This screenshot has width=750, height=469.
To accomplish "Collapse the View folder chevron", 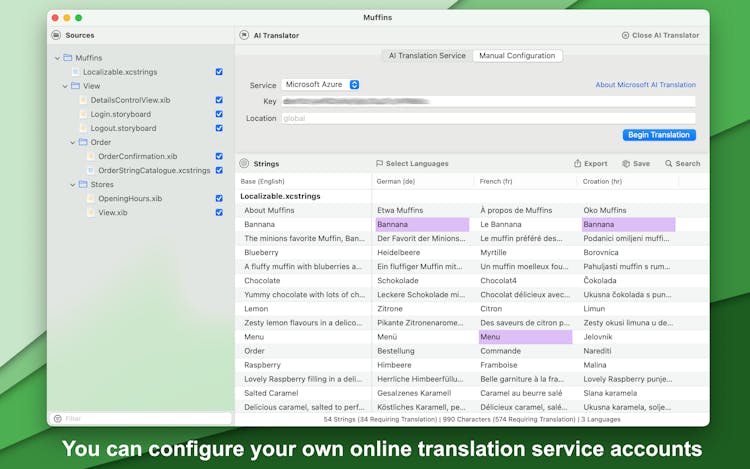I will coord(65,86).
